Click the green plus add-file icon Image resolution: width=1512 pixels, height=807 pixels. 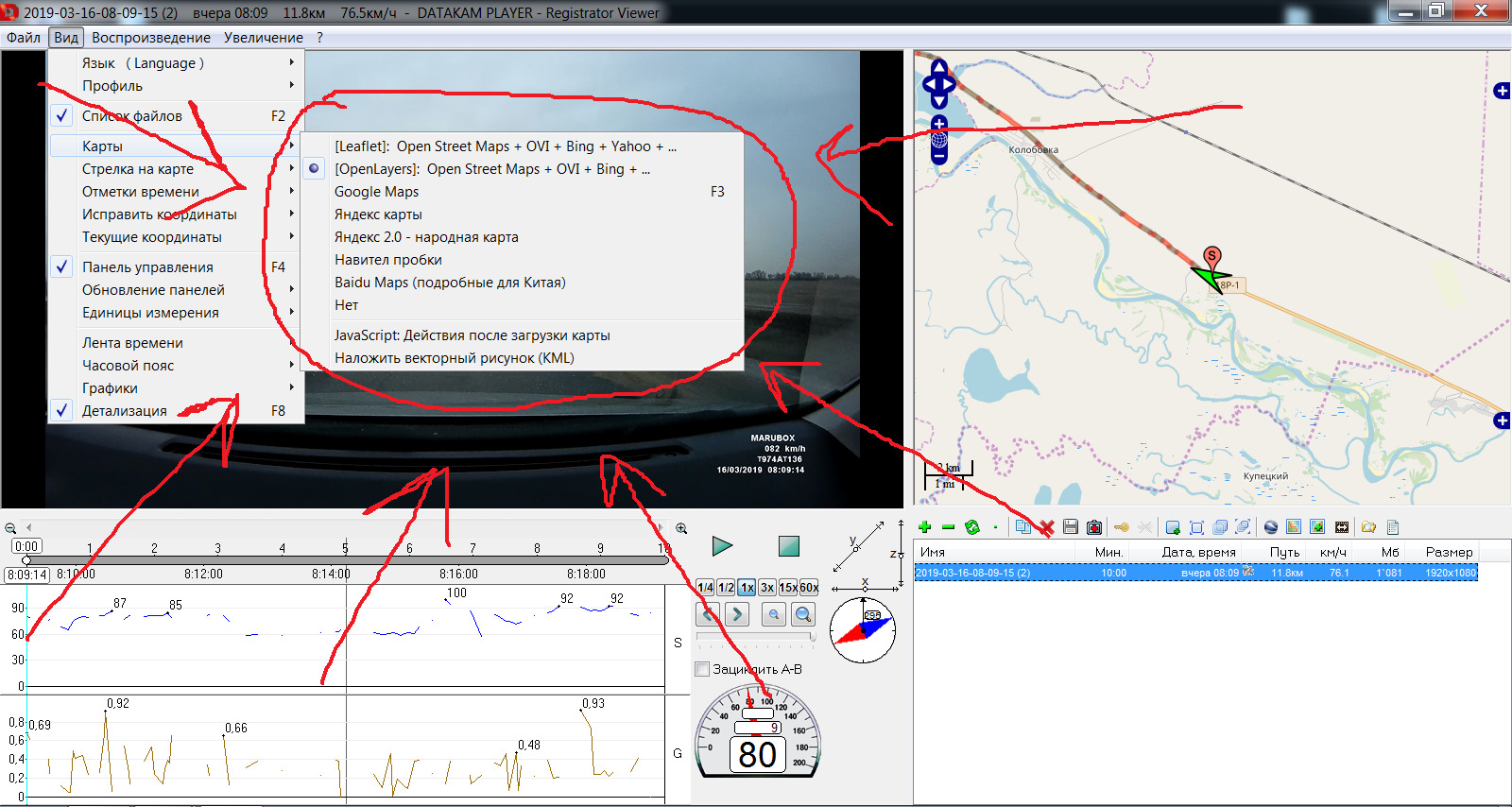coord(924,527)
